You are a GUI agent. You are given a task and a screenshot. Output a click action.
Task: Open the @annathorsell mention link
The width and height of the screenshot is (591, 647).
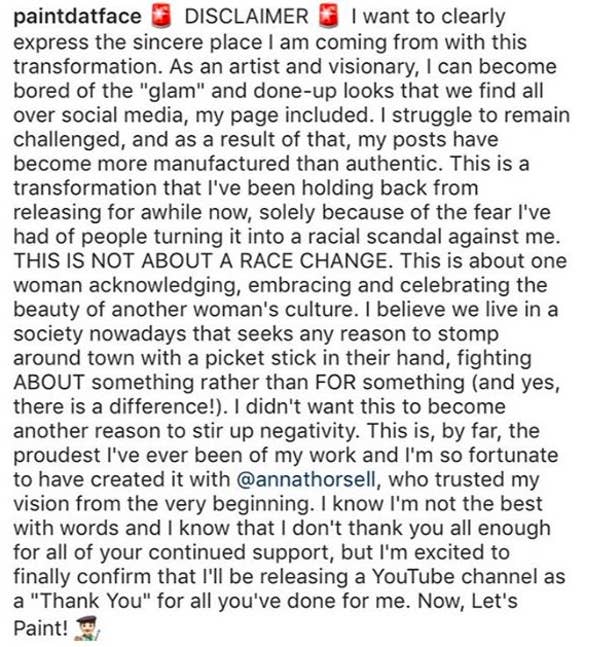(x=306, y=479)
